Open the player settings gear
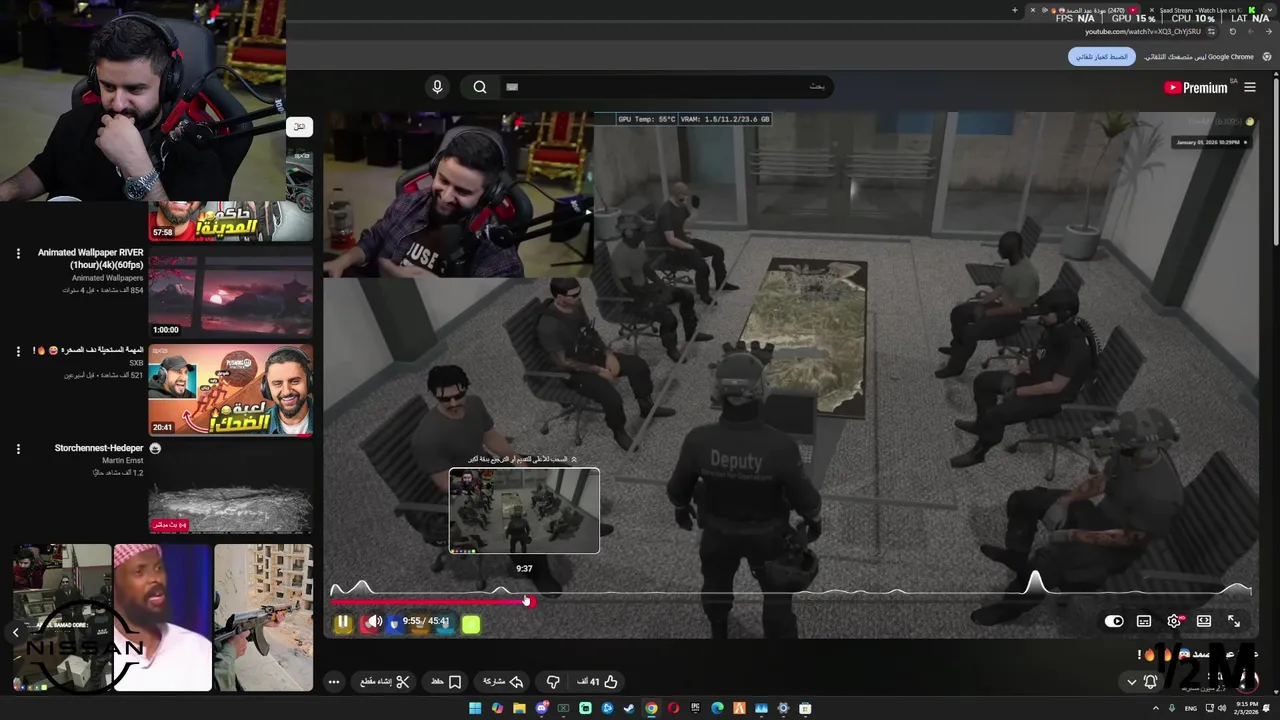 coord(1174,621)
